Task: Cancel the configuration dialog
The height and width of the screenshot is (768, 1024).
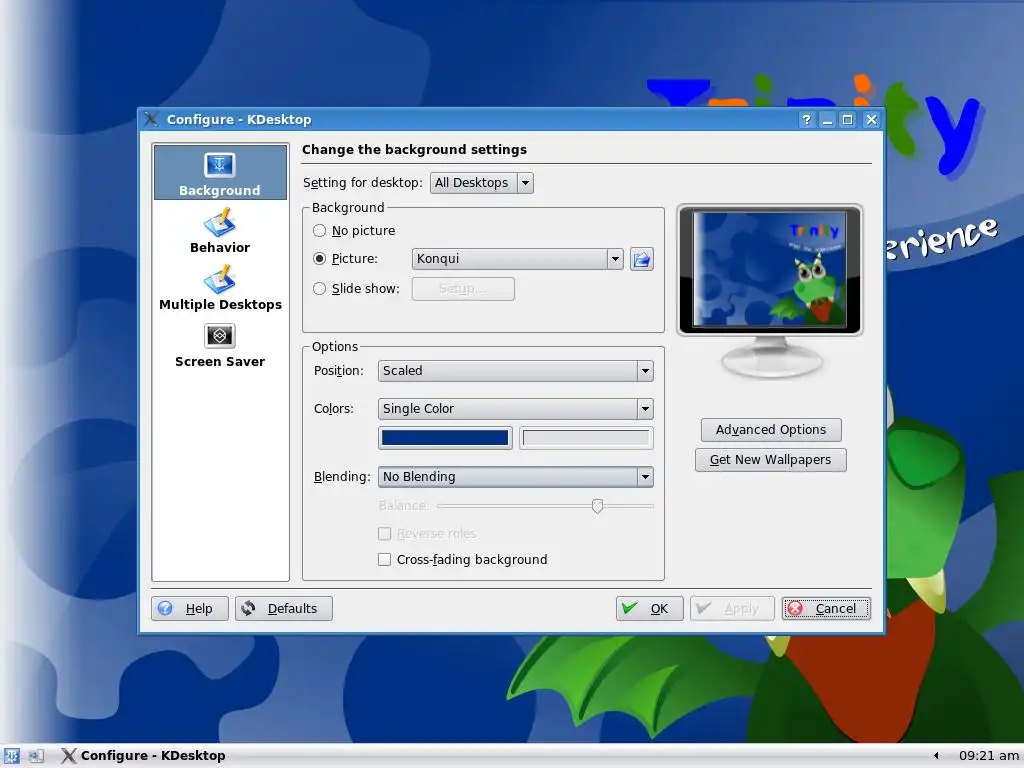Action: click(826, 609)
